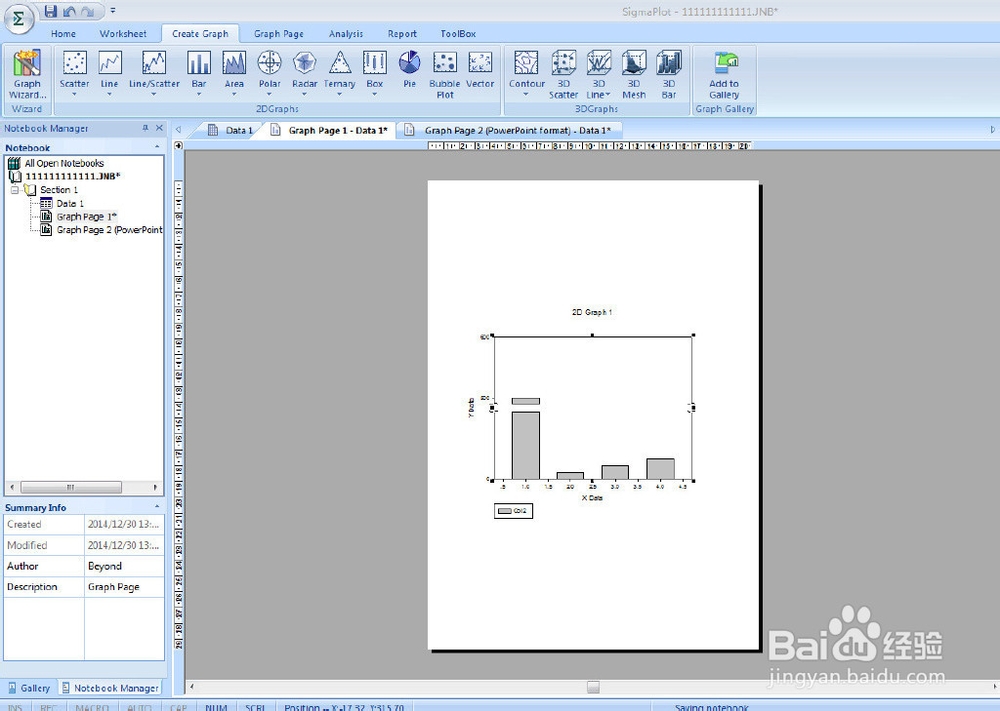
Task: Select All Open Notebooks tree item
Action: 56,163
